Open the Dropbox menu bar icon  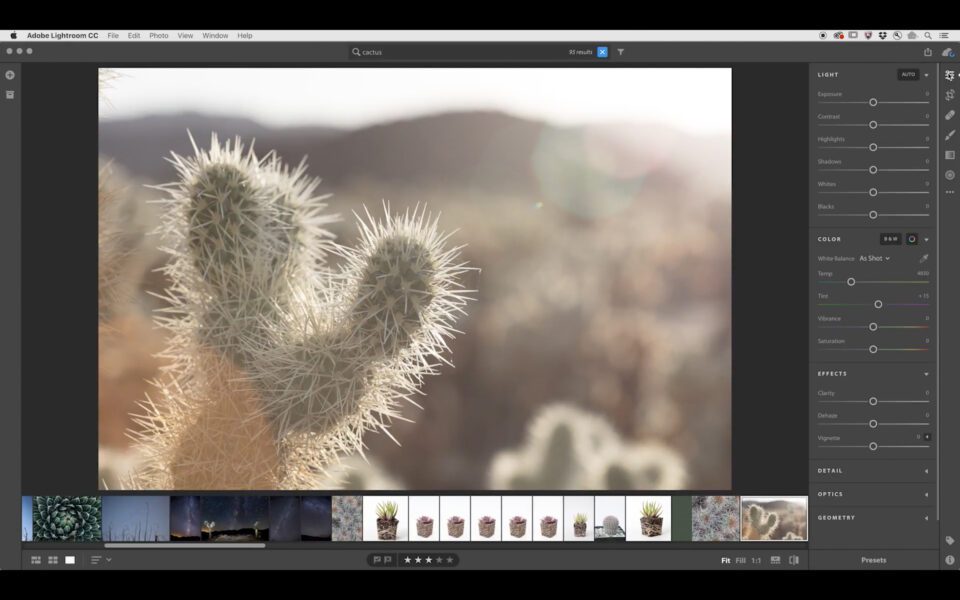(x=882, y=36)
